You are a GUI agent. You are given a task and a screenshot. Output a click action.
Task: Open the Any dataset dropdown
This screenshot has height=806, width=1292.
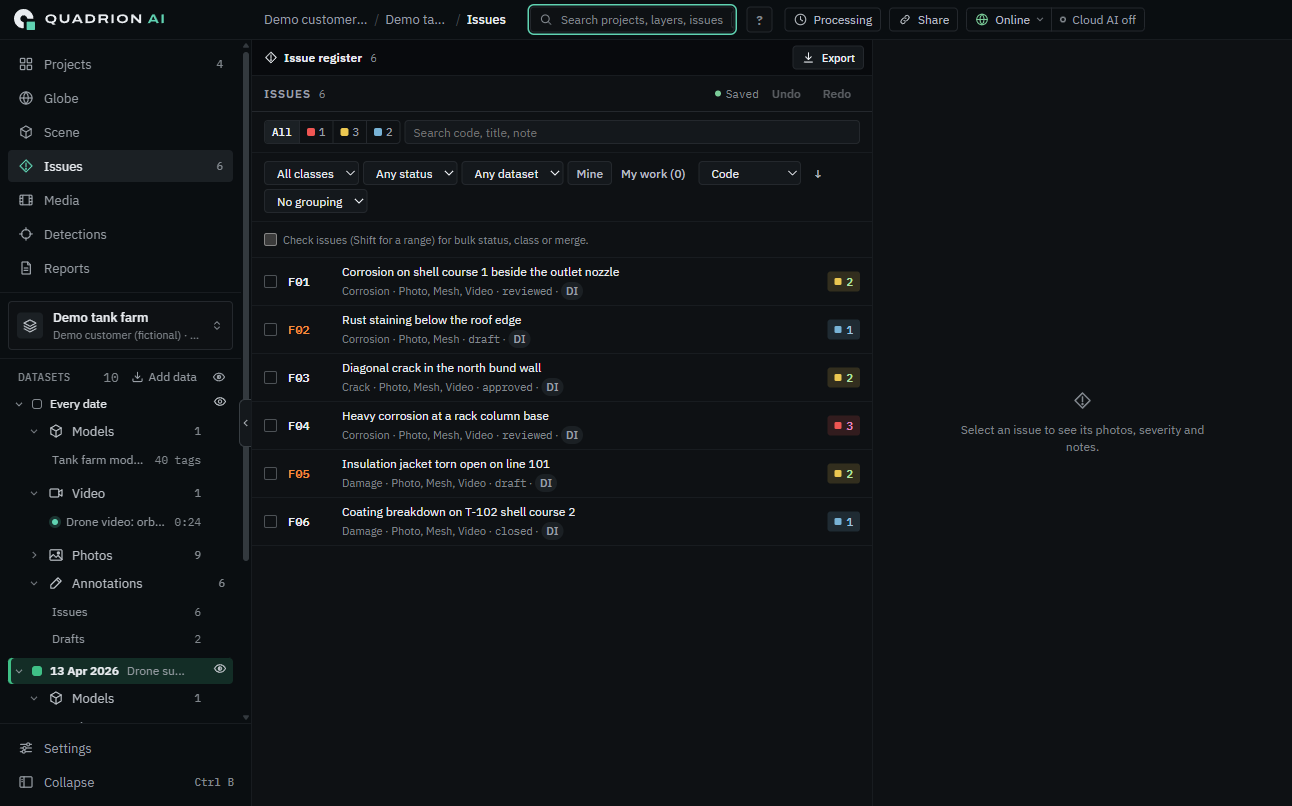[x=513, y=174]
